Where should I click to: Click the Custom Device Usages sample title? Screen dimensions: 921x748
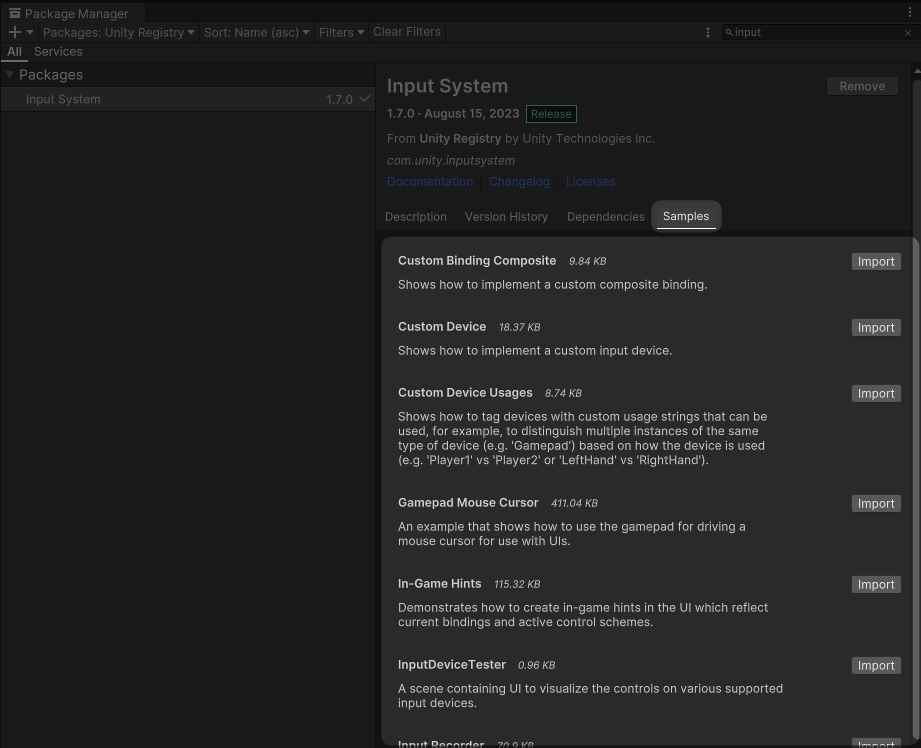465,393
